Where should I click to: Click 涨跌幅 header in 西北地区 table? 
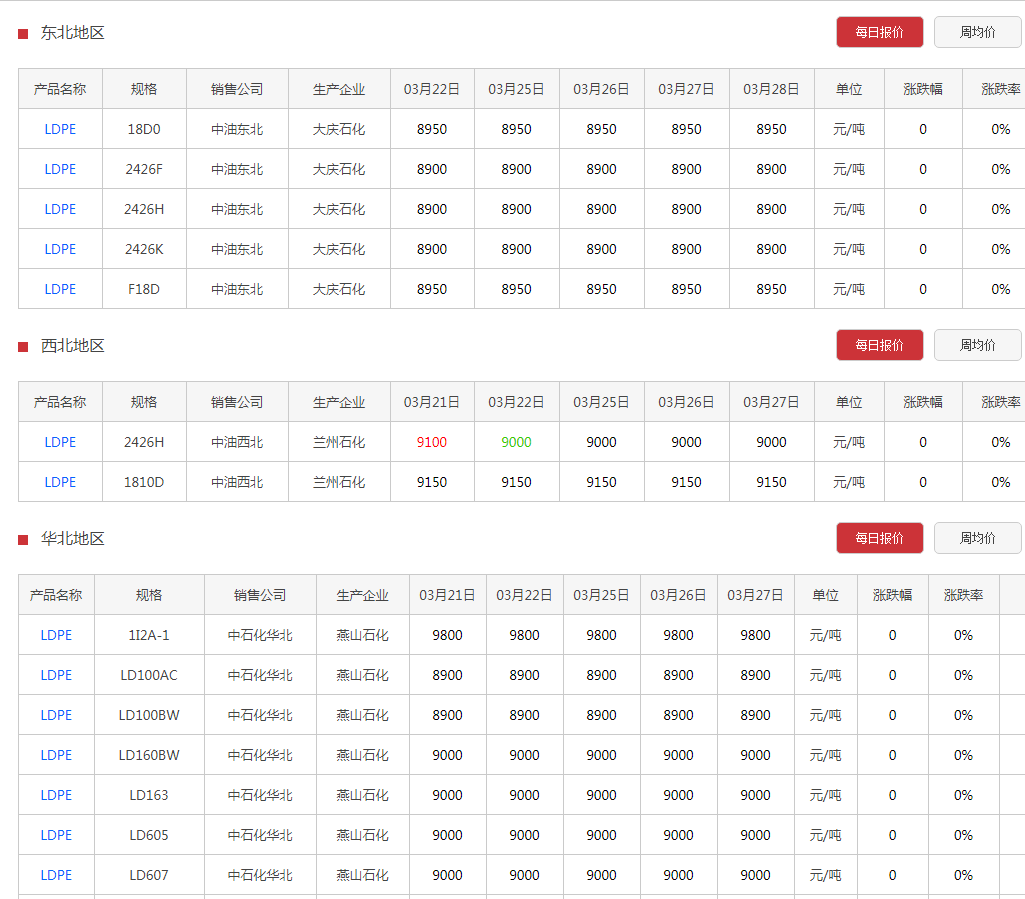click(x=923, y=402)
